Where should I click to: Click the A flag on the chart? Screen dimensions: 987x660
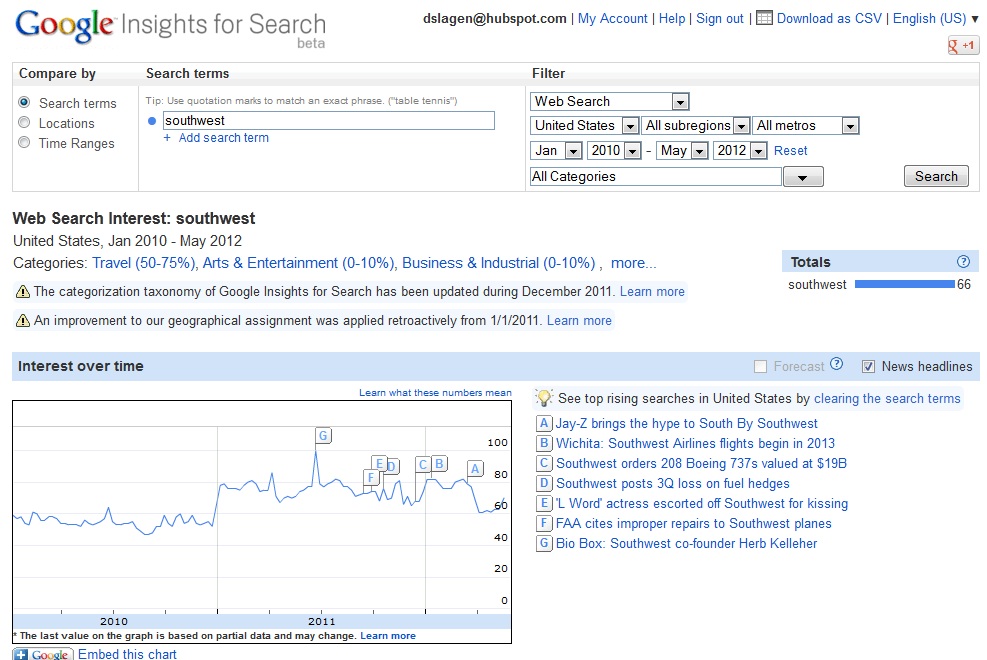tap(475, 469)
